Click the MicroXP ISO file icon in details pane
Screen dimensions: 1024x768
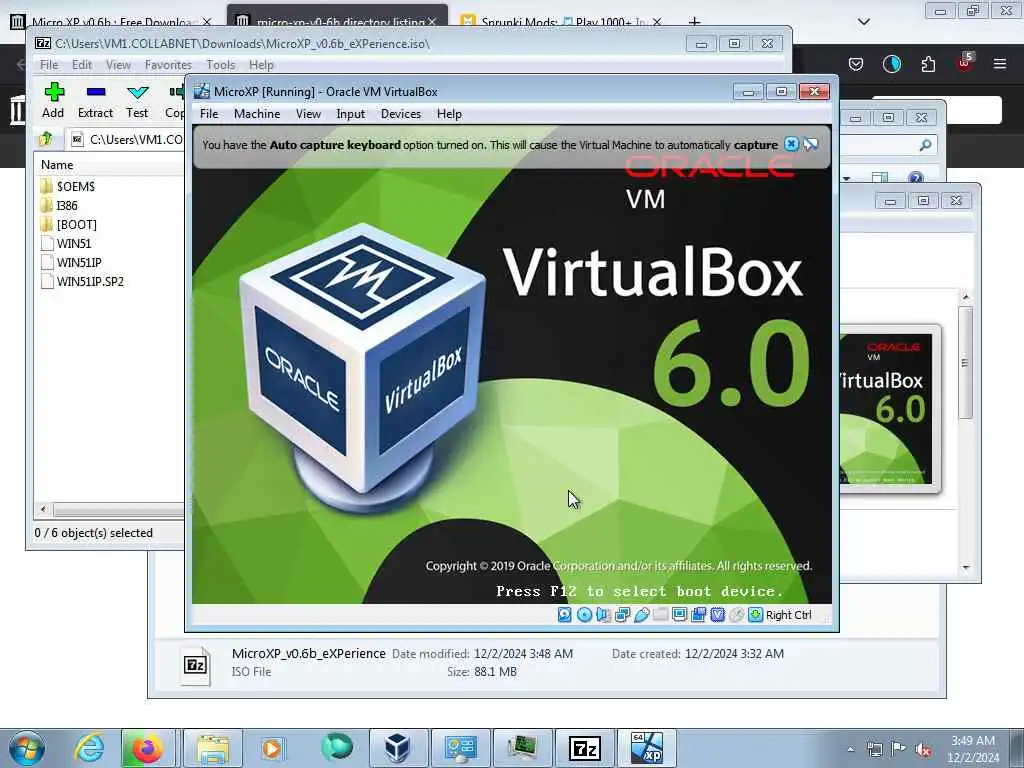(195, 665)
